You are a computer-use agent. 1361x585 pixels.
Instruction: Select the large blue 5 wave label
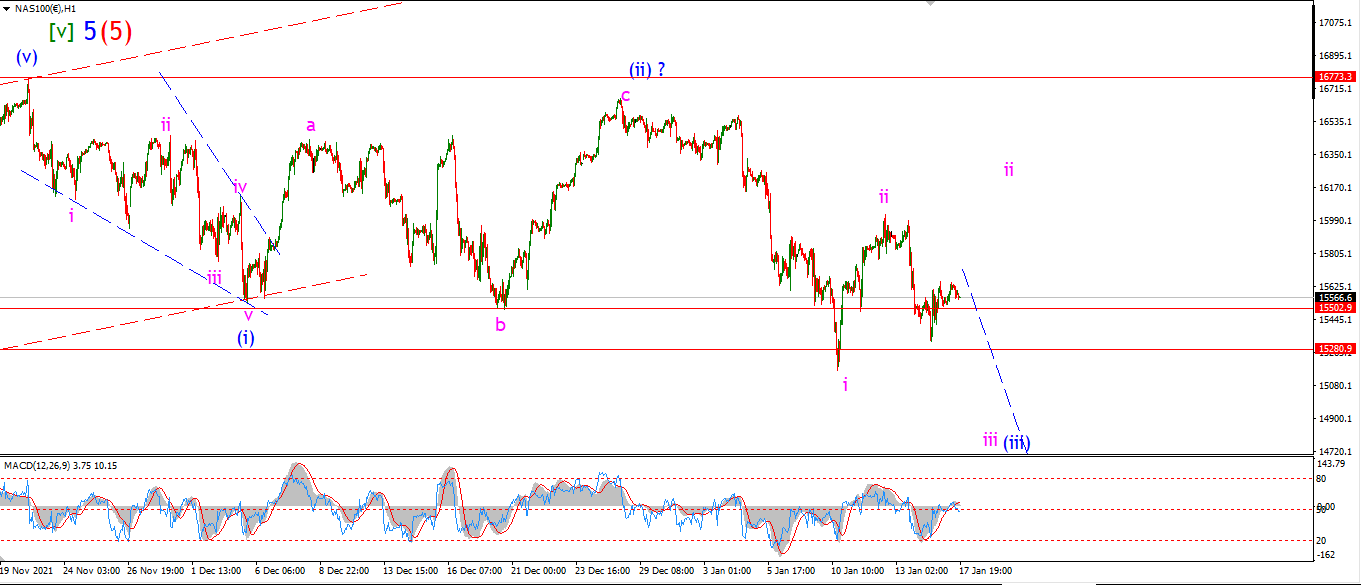click(x=90, y=31)
